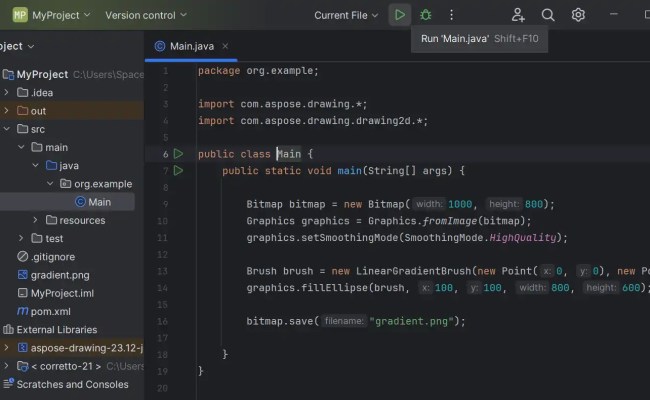Viewport: 650px width, 400px height.
Task: Close the Main.java editor tab
Action: pos(225,46)
